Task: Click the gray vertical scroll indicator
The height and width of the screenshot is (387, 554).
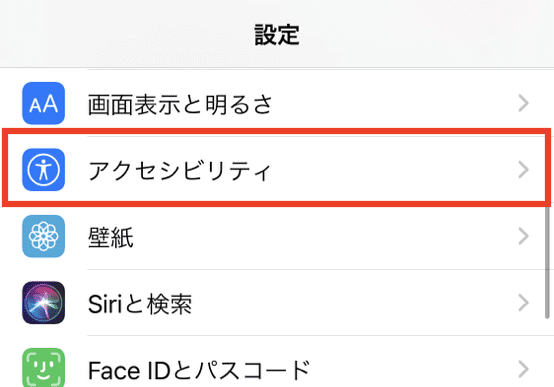Action: (547, 262)
